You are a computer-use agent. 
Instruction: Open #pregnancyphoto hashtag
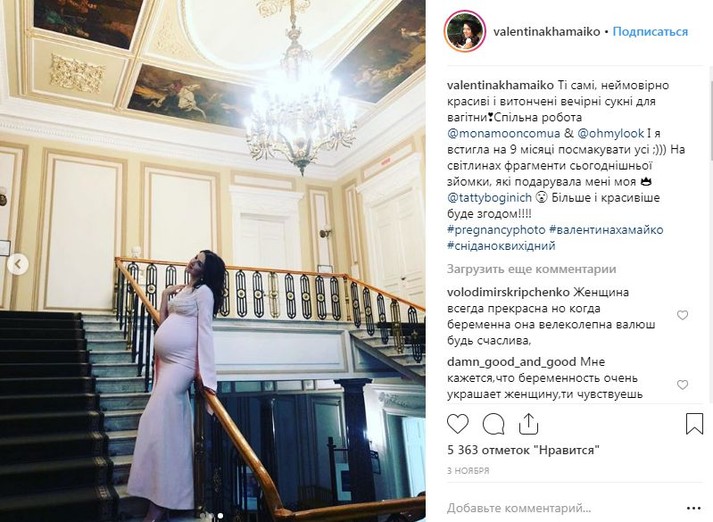[496, 230]
